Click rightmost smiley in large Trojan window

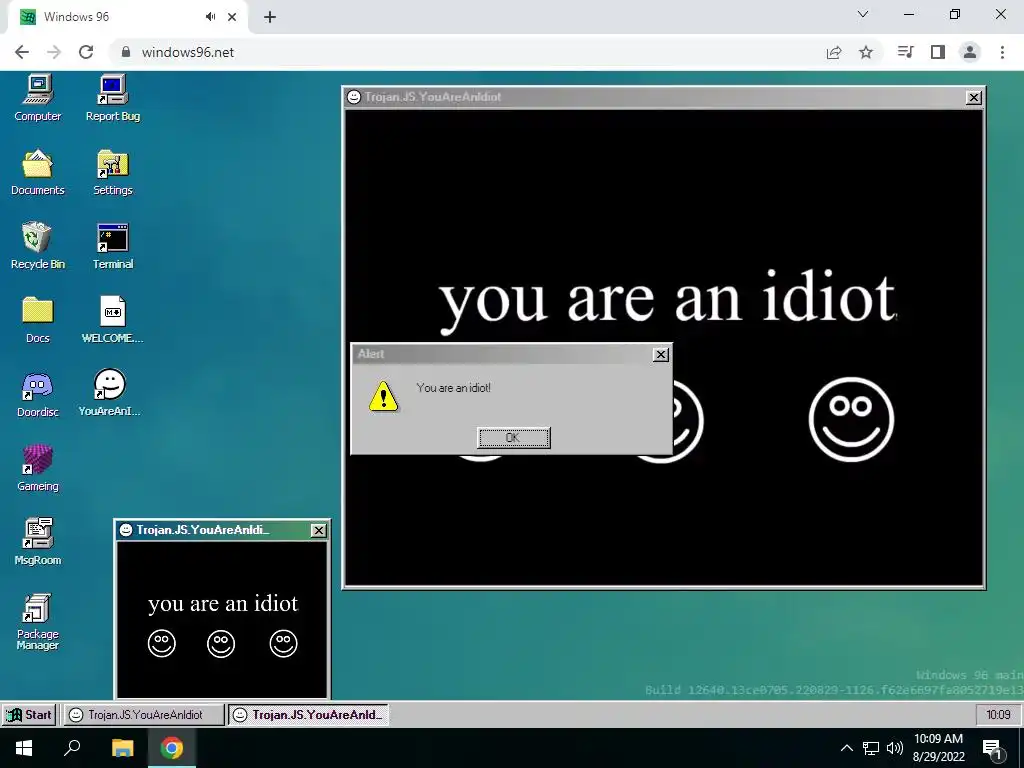click(851, 419)
